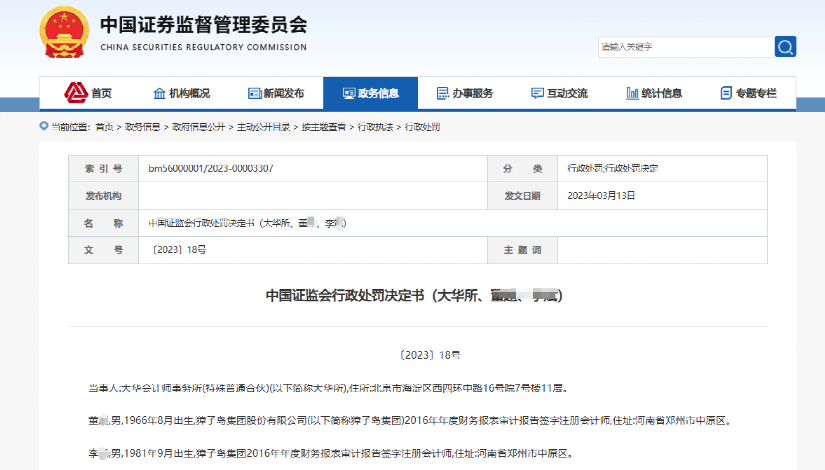Open the 统计信息 menu tab
The width and height of the screenshot is (825, 470).
coord(654,93)
